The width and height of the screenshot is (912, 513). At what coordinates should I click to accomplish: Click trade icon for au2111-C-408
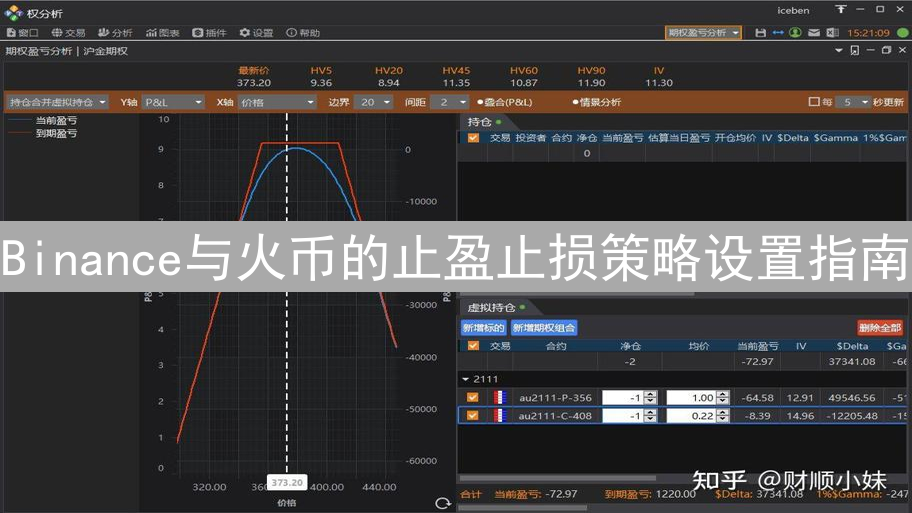point(500,416)
